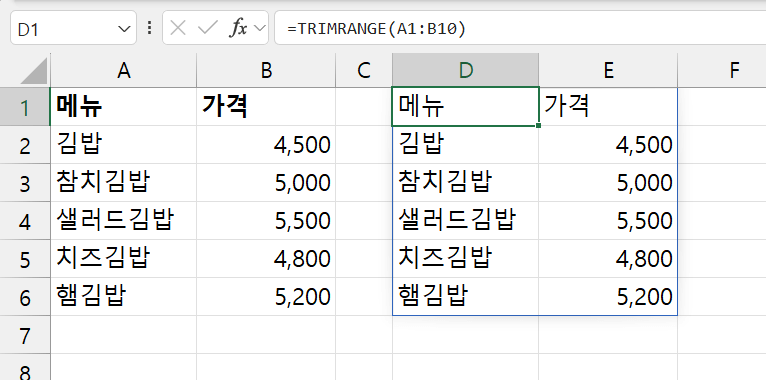Select cell E4 with 5,500
This screenshot has height=380, width=766.
click(608, 221)
